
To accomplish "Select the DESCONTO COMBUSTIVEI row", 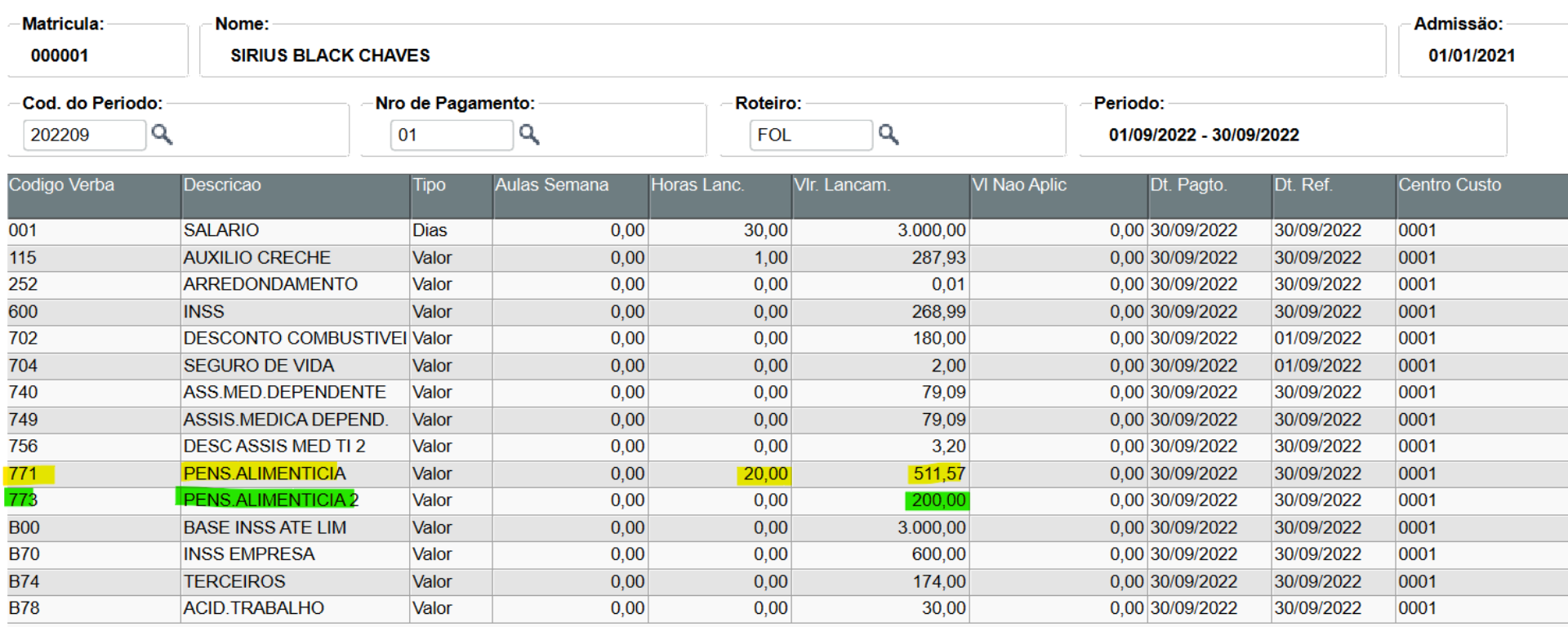I will click(787, 339).
